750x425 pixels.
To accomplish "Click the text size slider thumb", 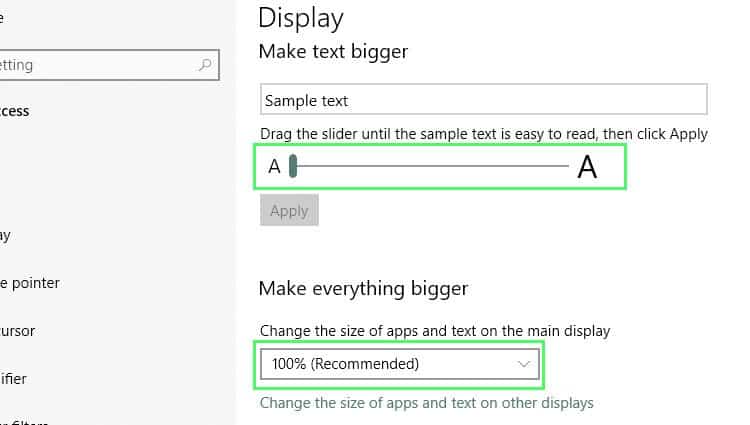I will (x=293, y=166).
